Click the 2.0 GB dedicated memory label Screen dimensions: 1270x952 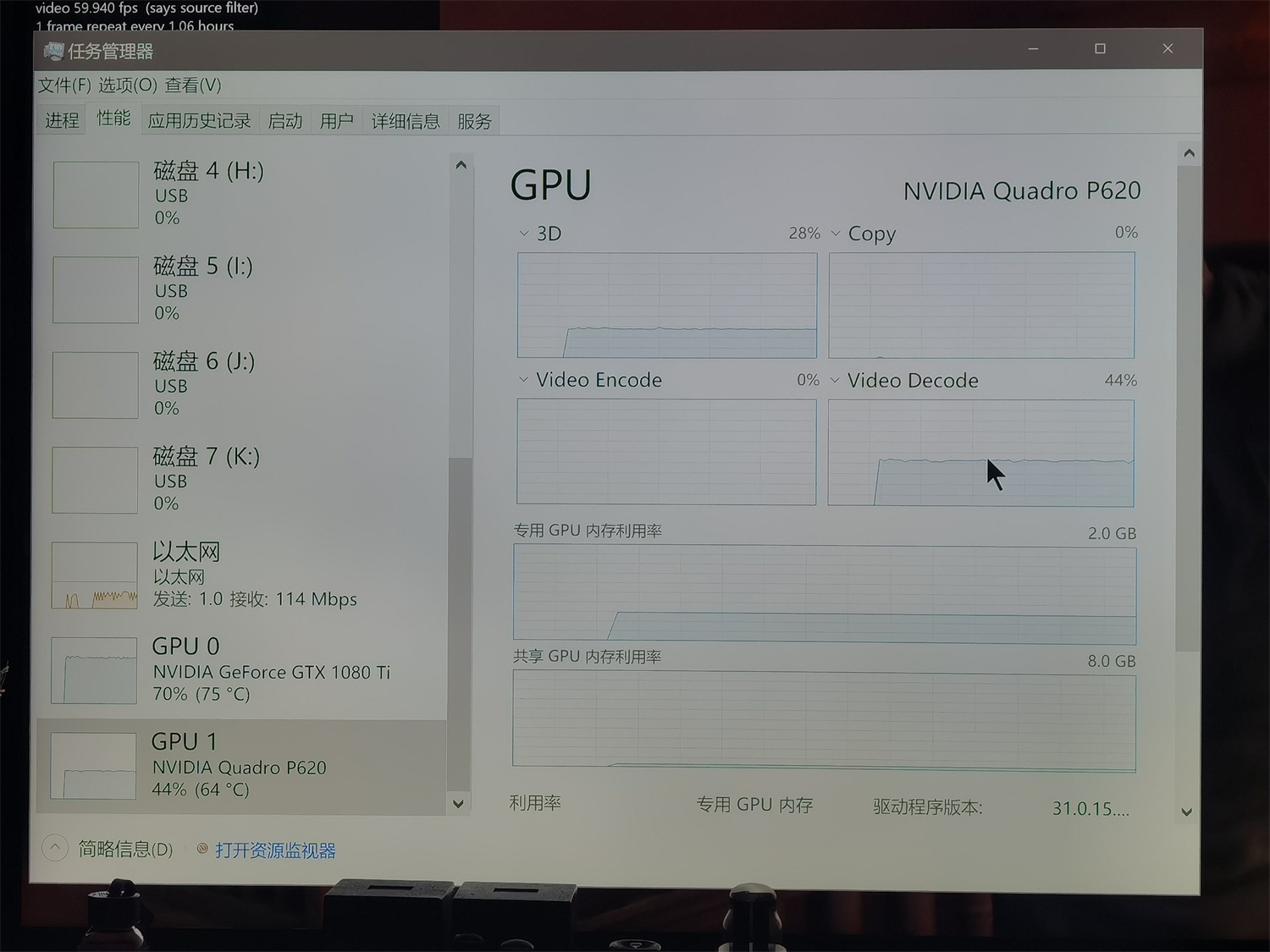tap(1112, 534)
